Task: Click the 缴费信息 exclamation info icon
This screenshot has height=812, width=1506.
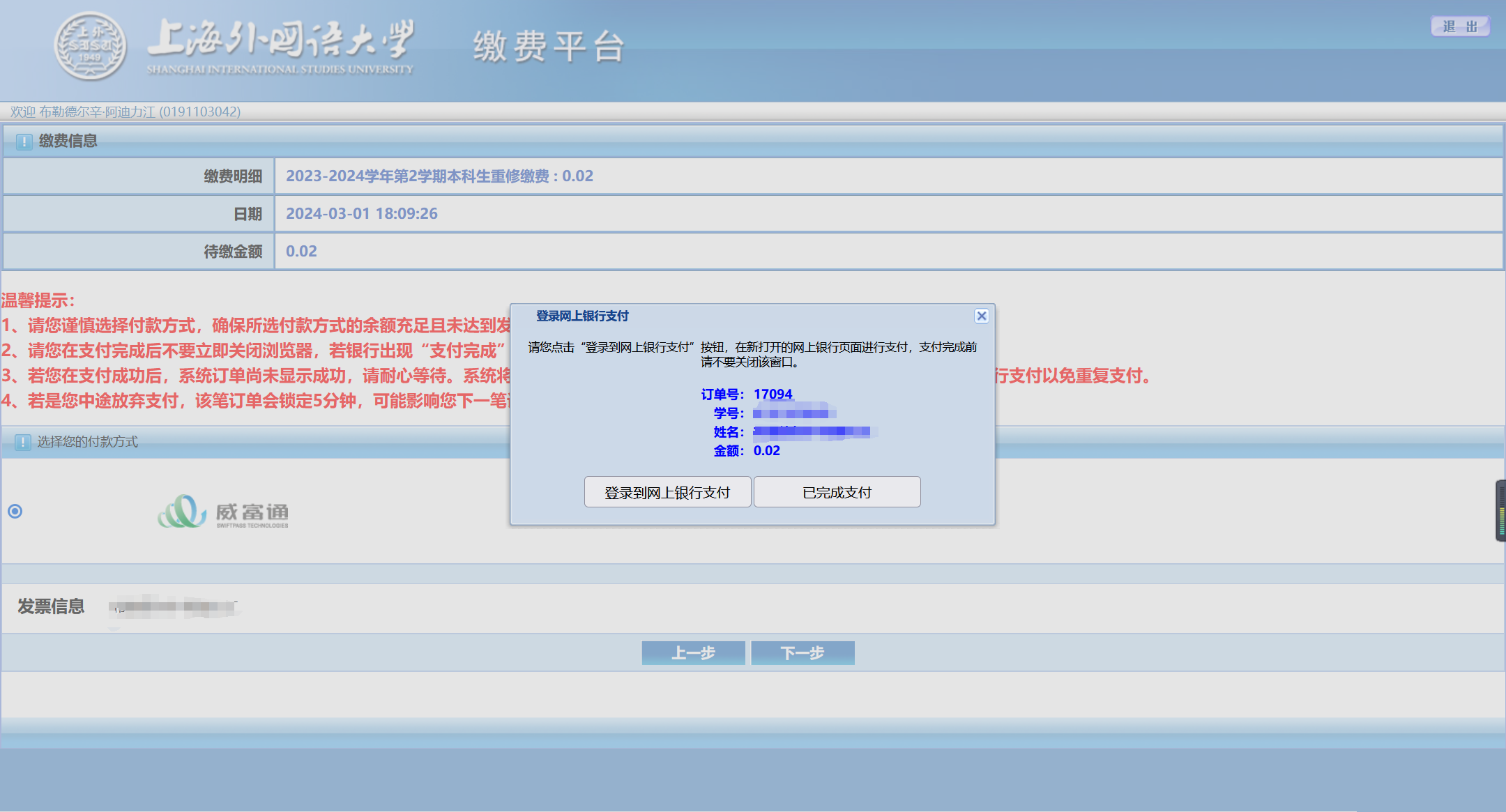Action: pyautogui.click(x=24, y=141)
